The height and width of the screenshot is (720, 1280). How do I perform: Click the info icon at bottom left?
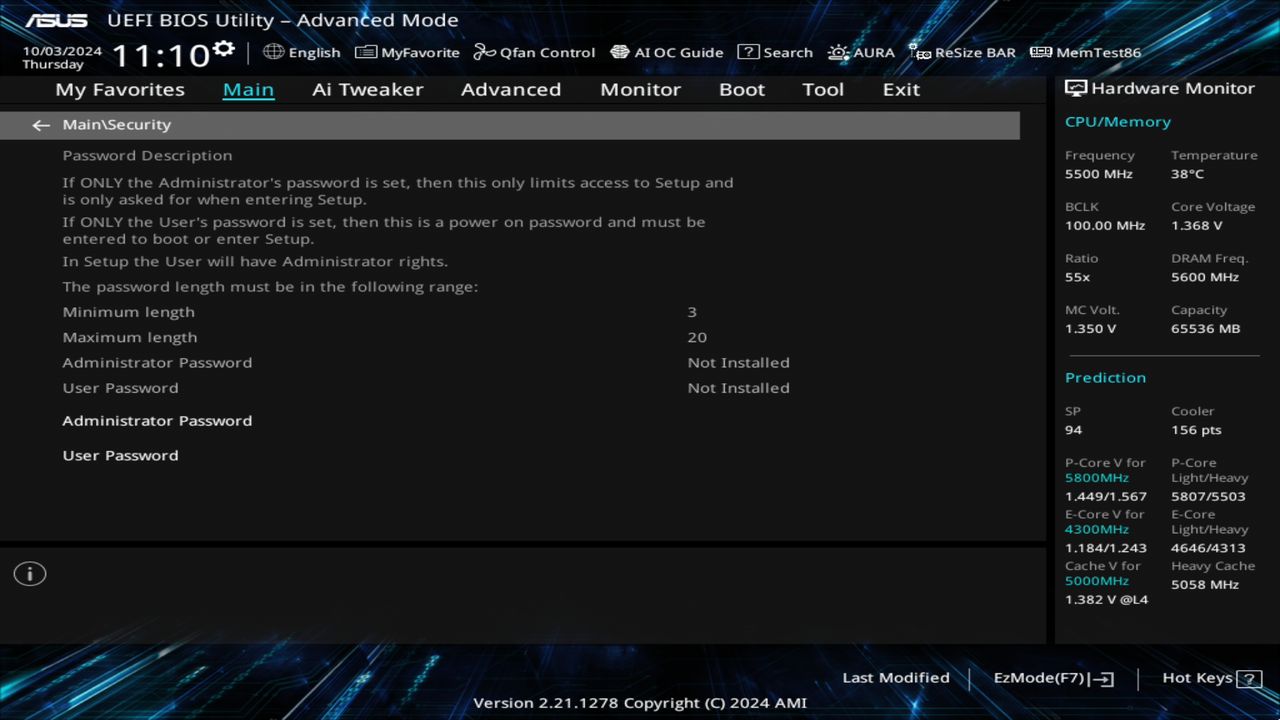click(29, 574)
